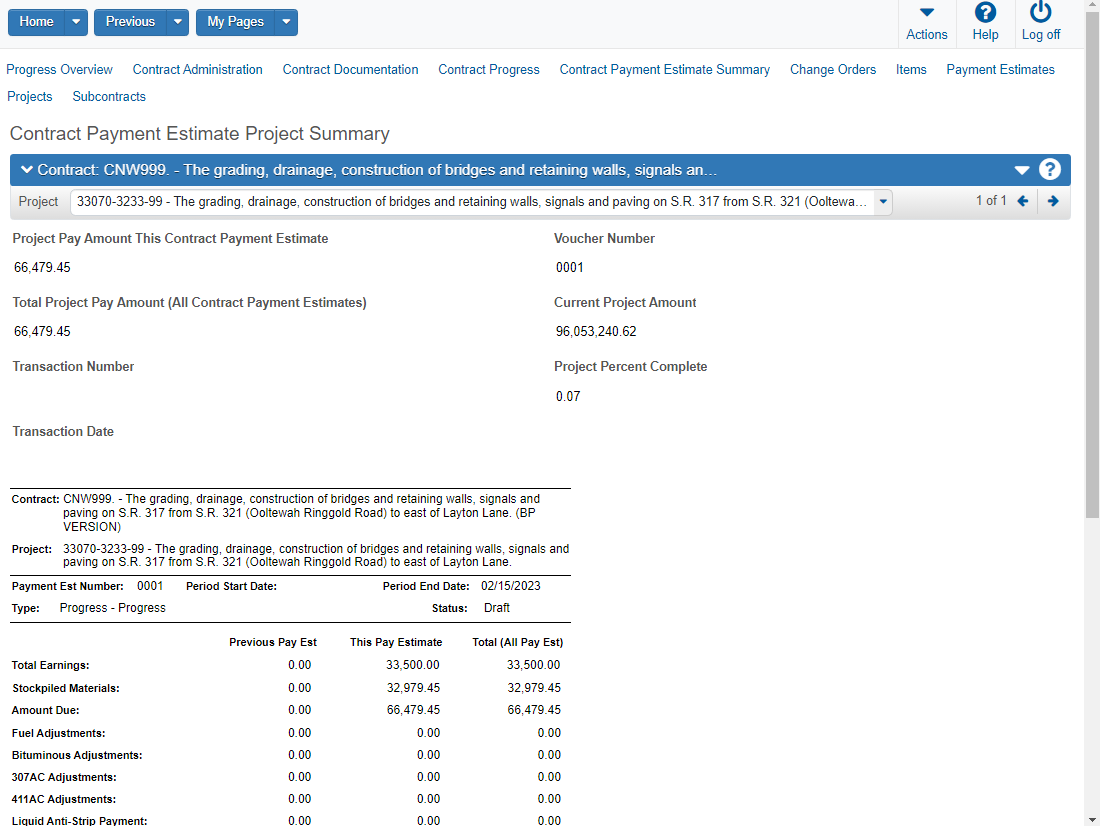Click the scrollbar down arrow
The width and height of the screenshot is (1100, 826).
pos(1092,820)
